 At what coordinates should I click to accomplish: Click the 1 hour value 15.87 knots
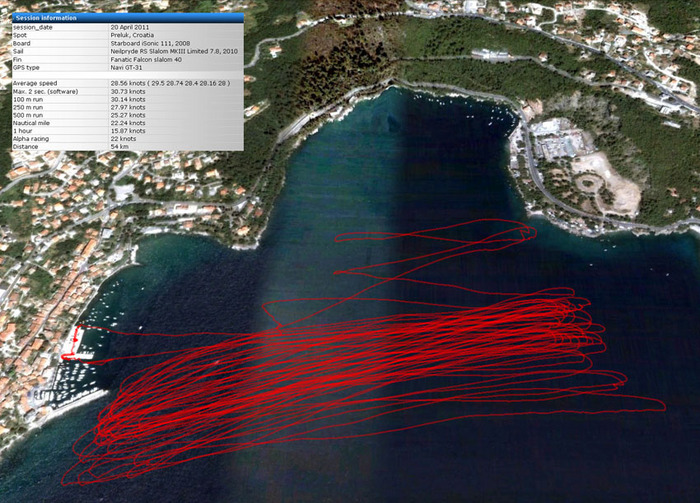[x=128, y=131]
